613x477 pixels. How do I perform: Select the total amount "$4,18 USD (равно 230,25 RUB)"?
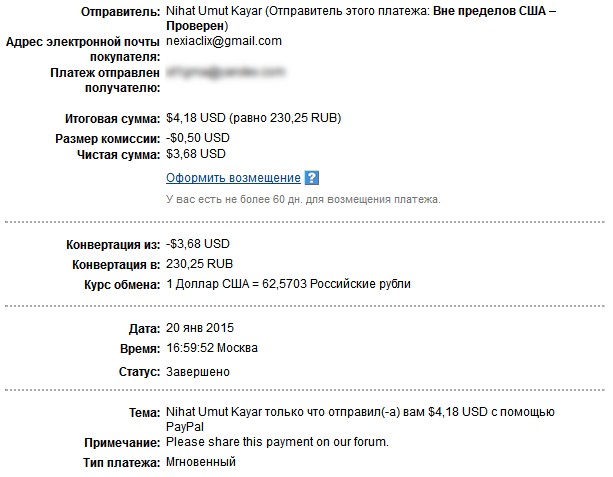click(x=253, y=119)
